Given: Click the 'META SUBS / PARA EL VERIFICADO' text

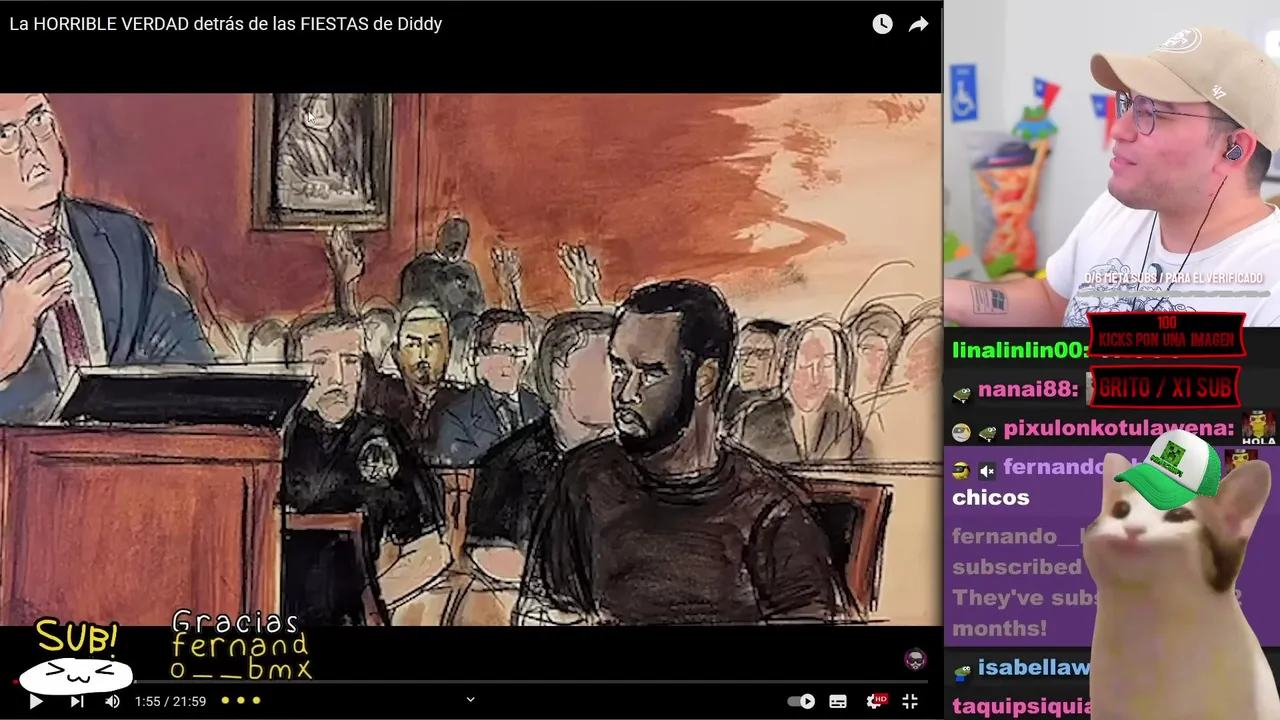Looking at the screenshot, I should pyautogui.click(x=1174, y=278).
